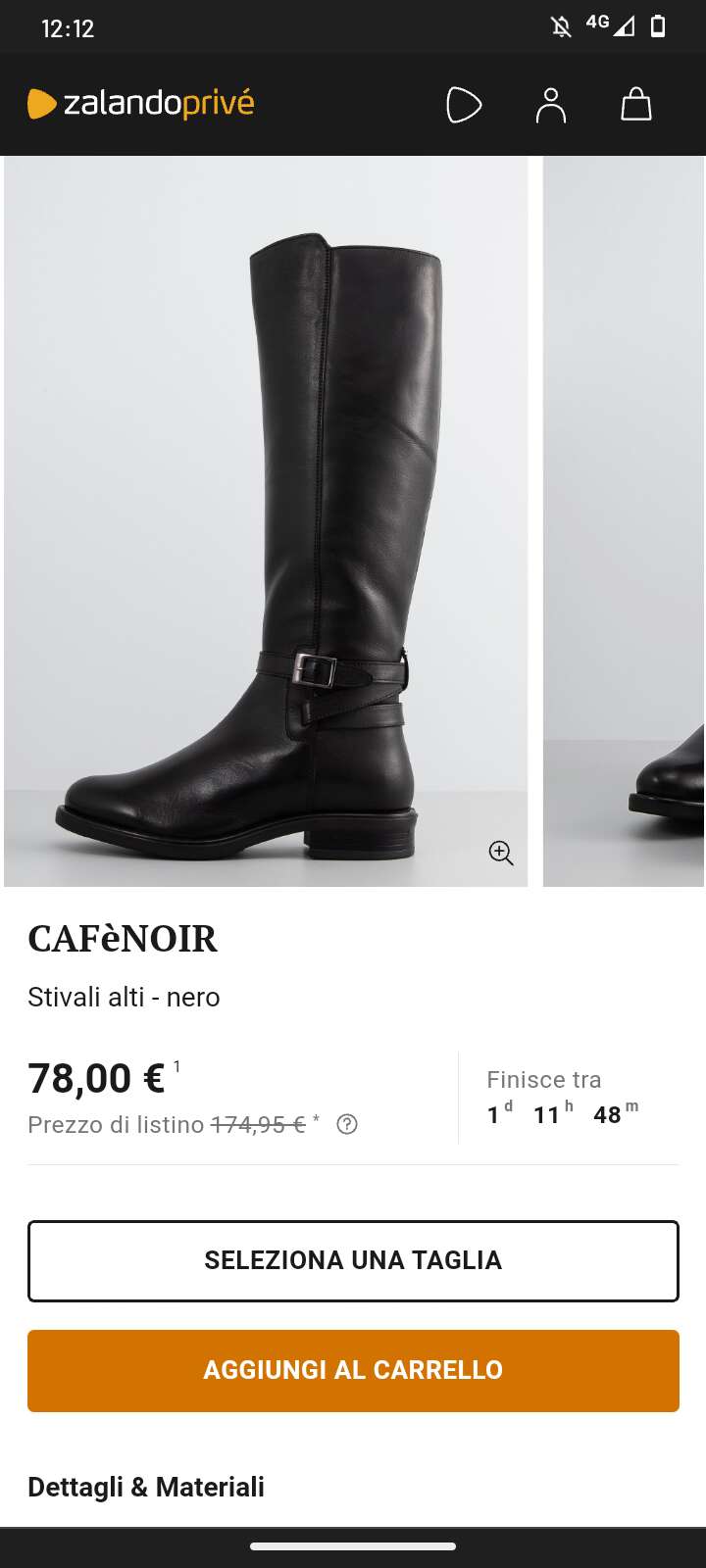
Task: Tap the magnifier zoom icon on boot image
Action: coord(501,853)
